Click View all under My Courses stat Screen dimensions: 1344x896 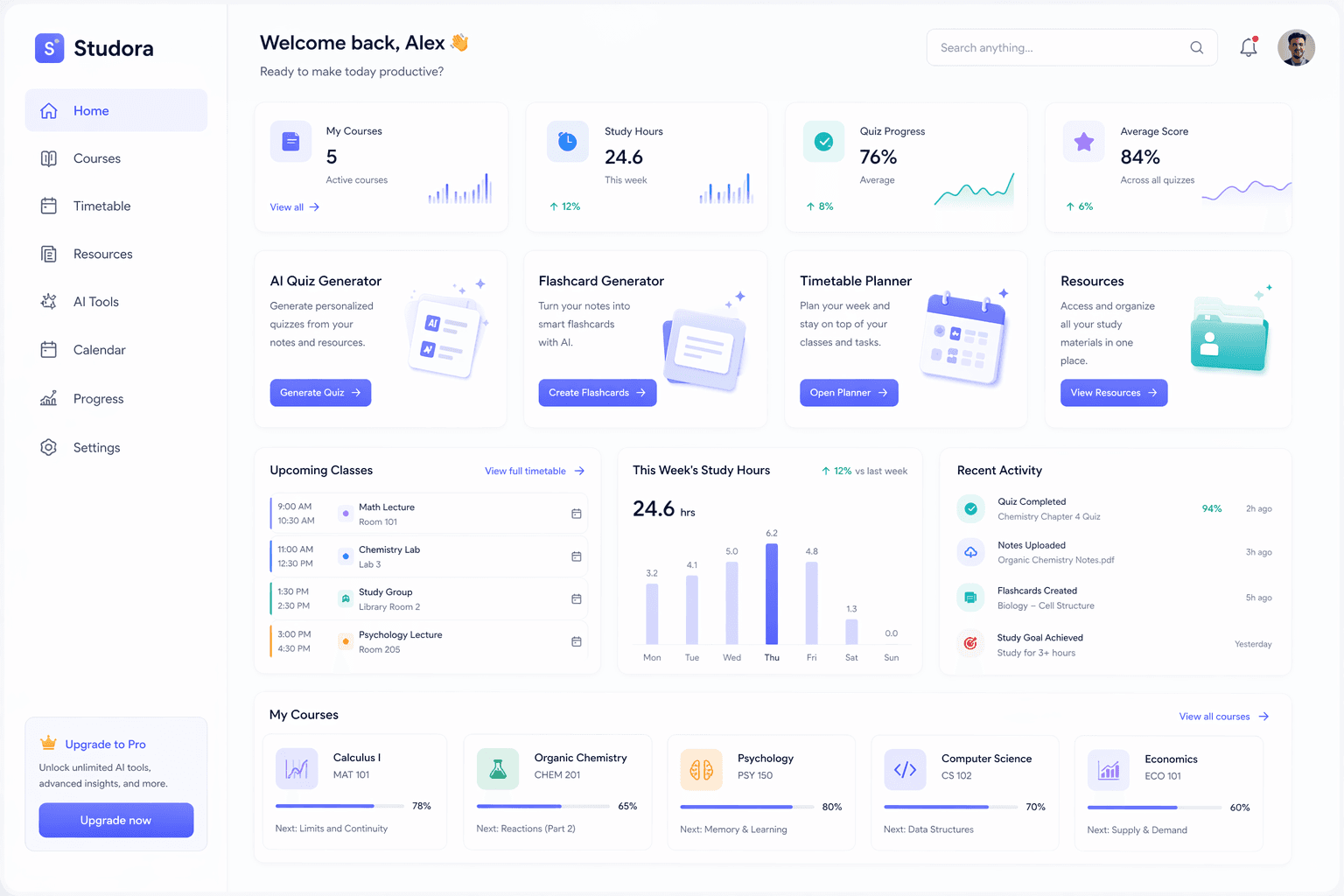coord(289,207)
